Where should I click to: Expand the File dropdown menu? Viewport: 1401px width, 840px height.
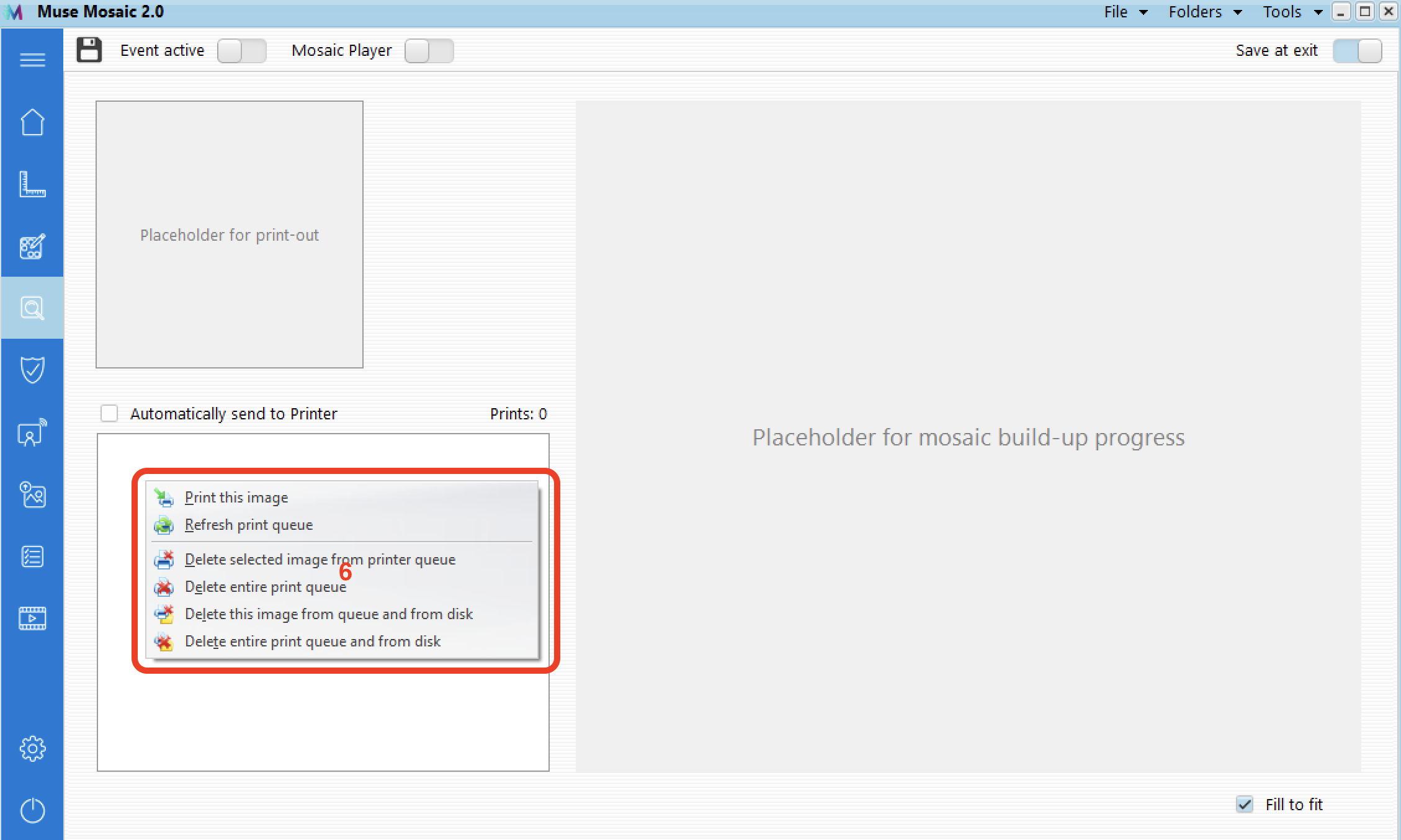1125,12
